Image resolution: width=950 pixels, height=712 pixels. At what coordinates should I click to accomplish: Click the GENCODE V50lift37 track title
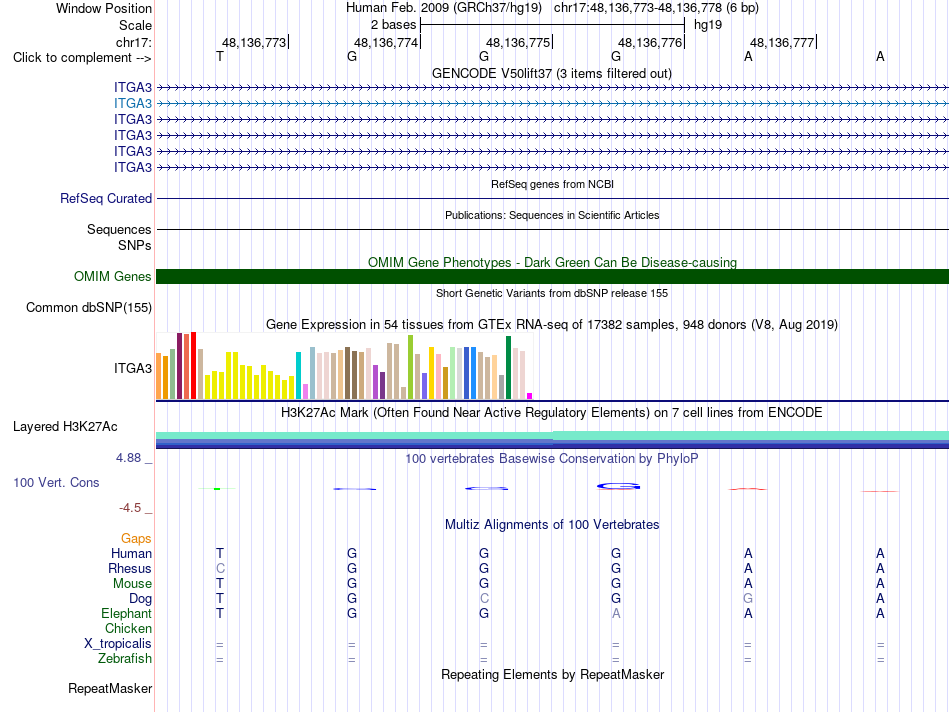552,74
